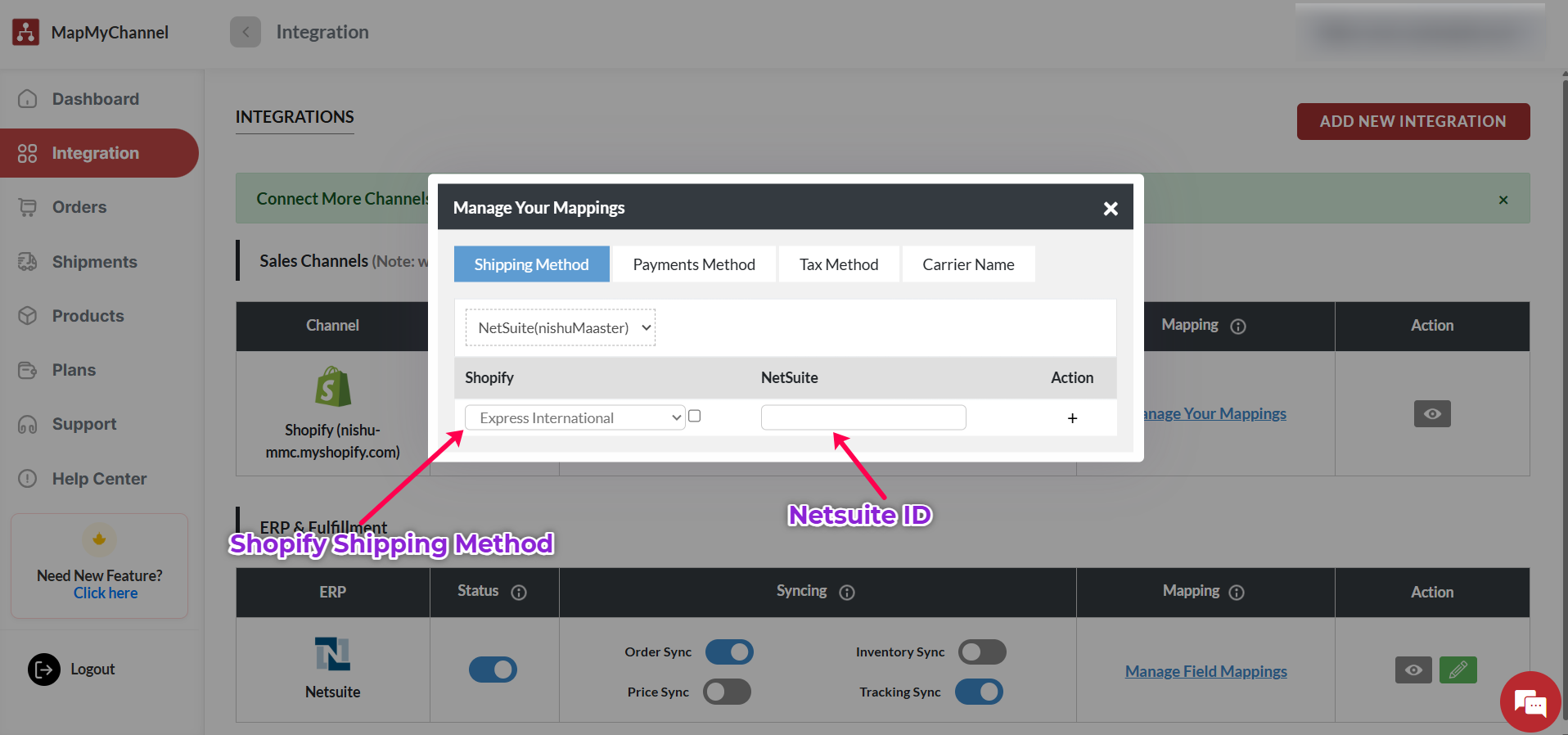
Task: Switch to the Payments Method tab
Action: pyautogui.click(x=694, y=264)
